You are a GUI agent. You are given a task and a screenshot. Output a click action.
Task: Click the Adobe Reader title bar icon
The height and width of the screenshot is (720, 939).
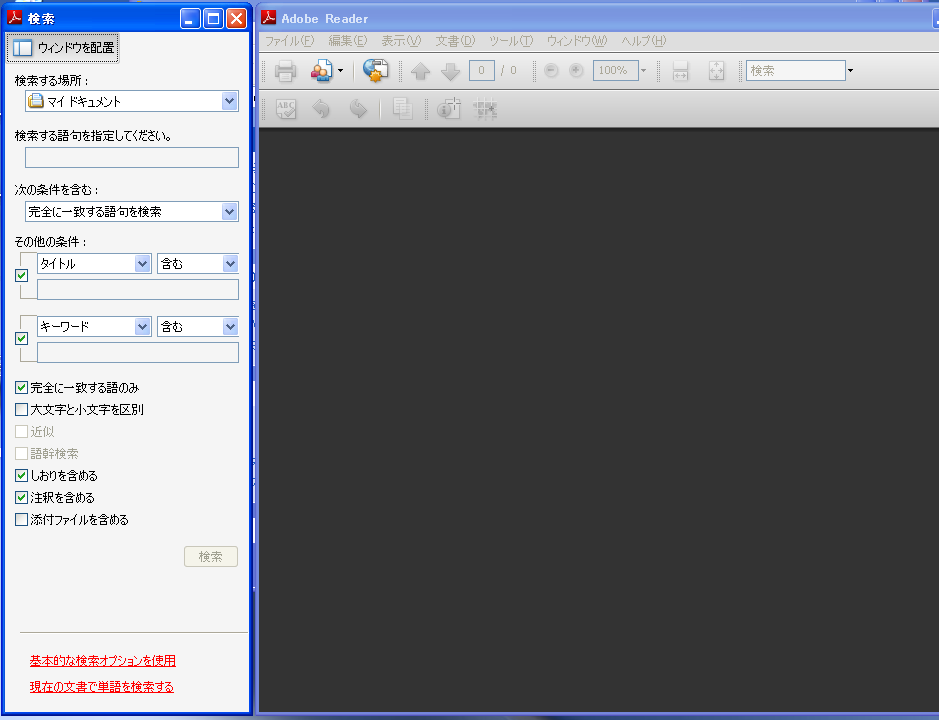tap(269, 18)
